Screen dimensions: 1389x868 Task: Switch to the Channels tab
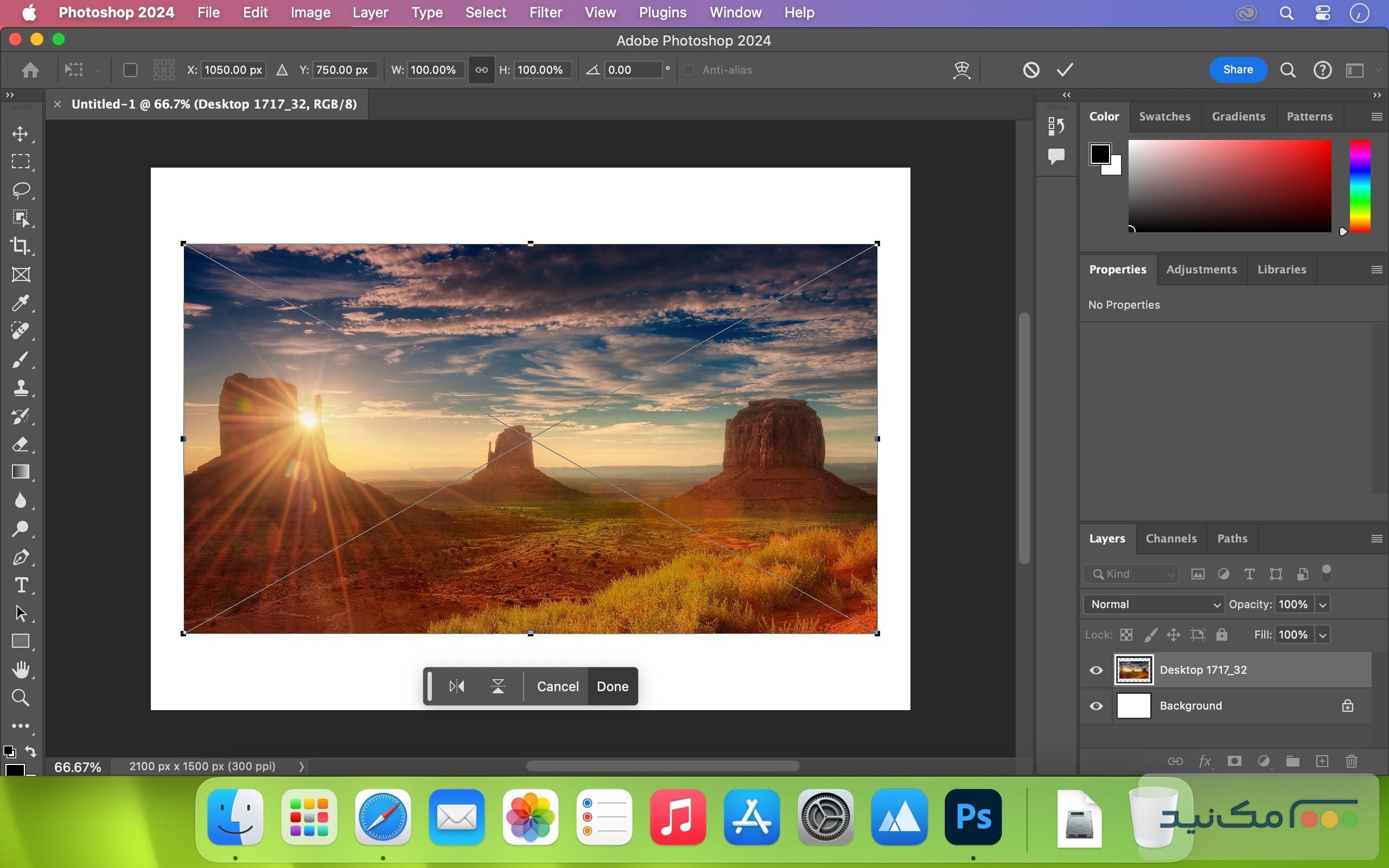click(1170, 539)
